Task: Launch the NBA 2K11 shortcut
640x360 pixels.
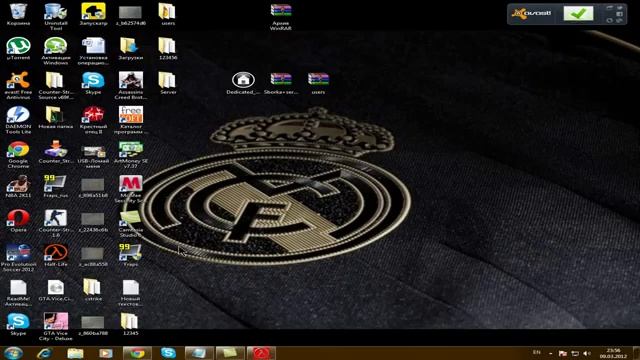Action: tap(18, 184)
